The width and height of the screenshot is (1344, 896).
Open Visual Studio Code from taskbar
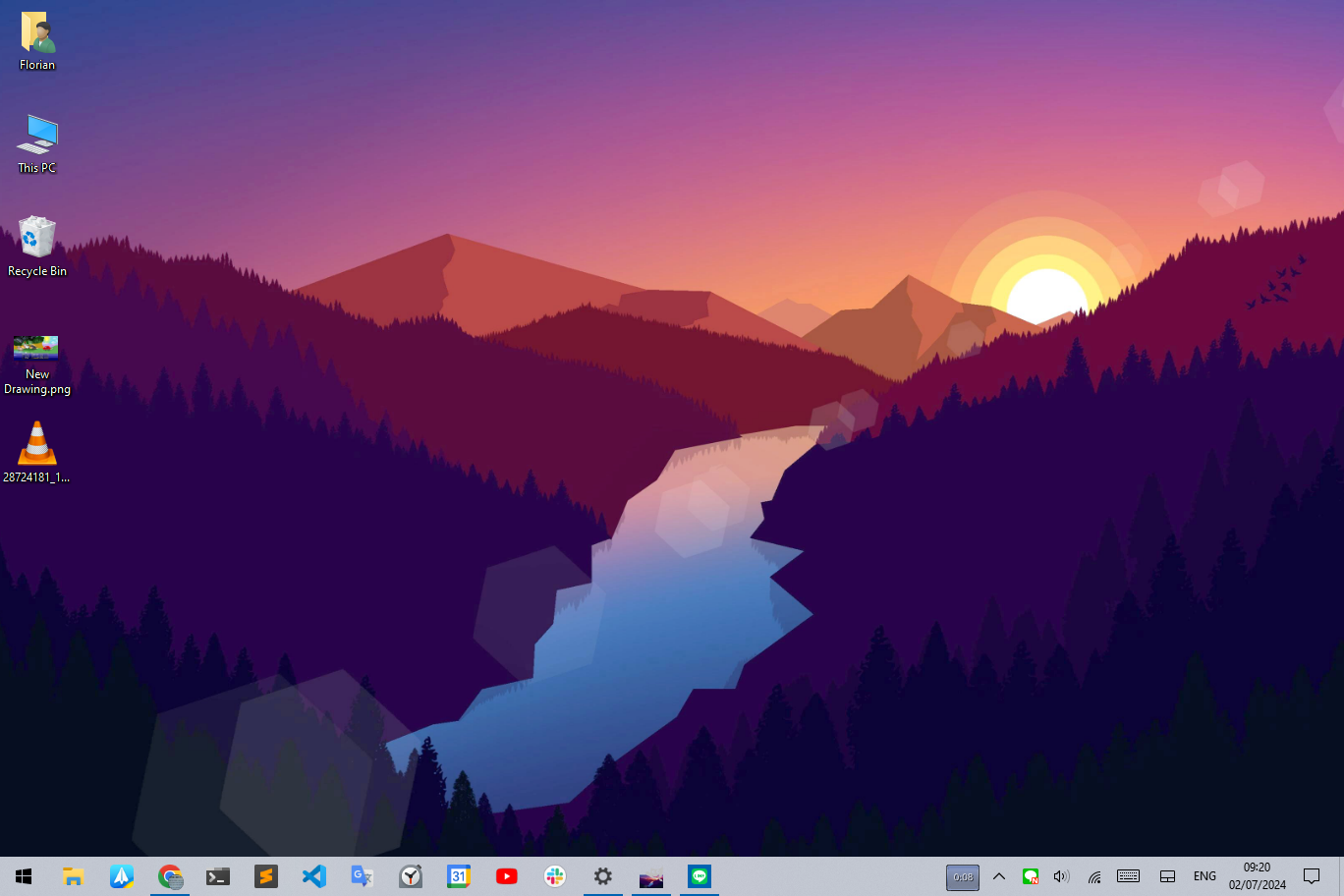[x=314, y=876]
